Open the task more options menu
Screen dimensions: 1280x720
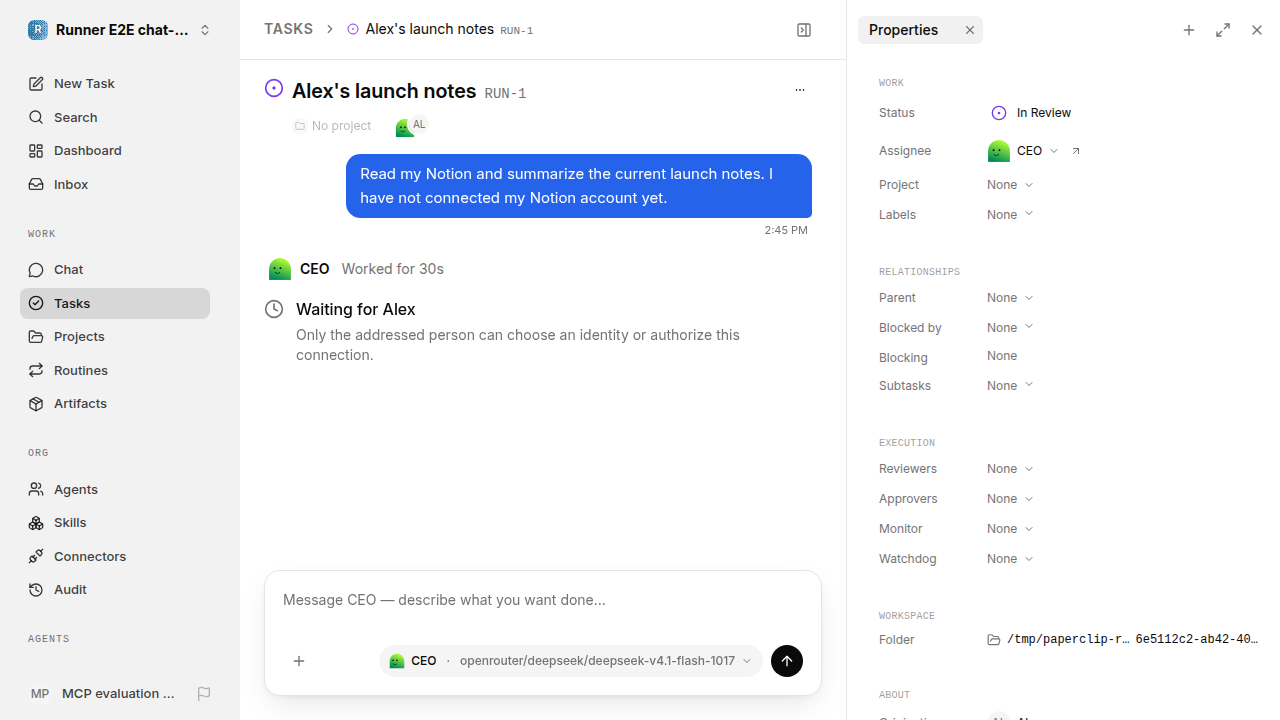(x=800, y=90)
